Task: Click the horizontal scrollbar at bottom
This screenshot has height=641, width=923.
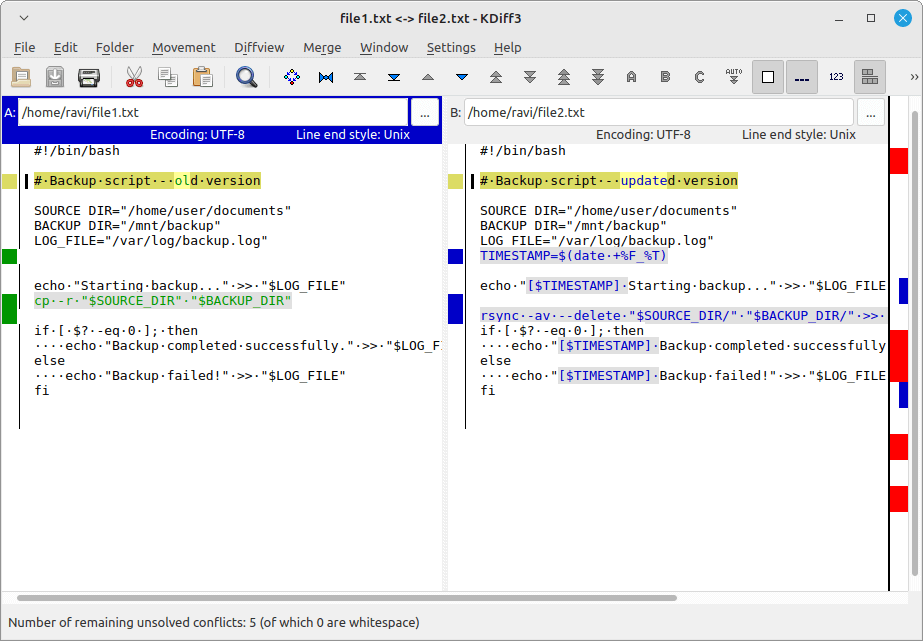Action: pos(340,598)
